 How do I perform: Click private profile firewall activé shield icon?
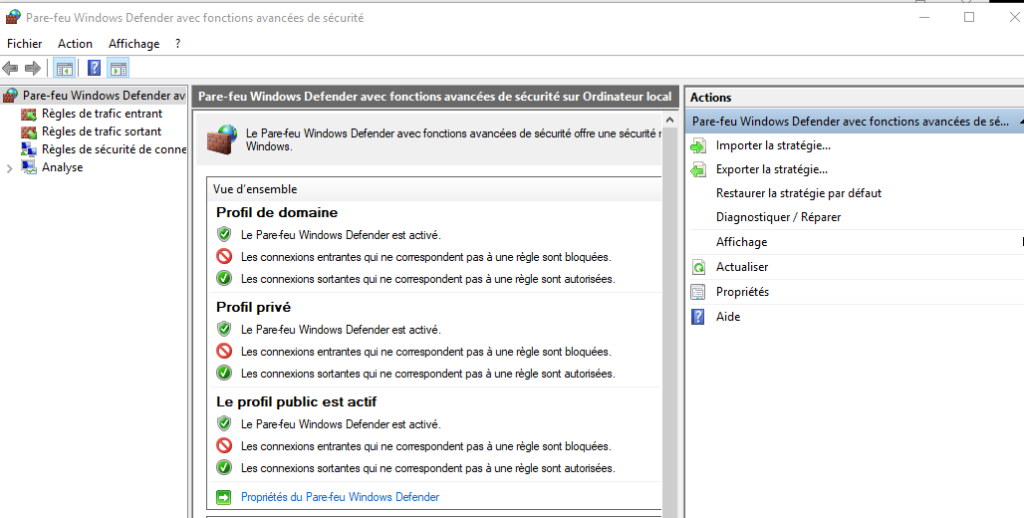(224, 329)
